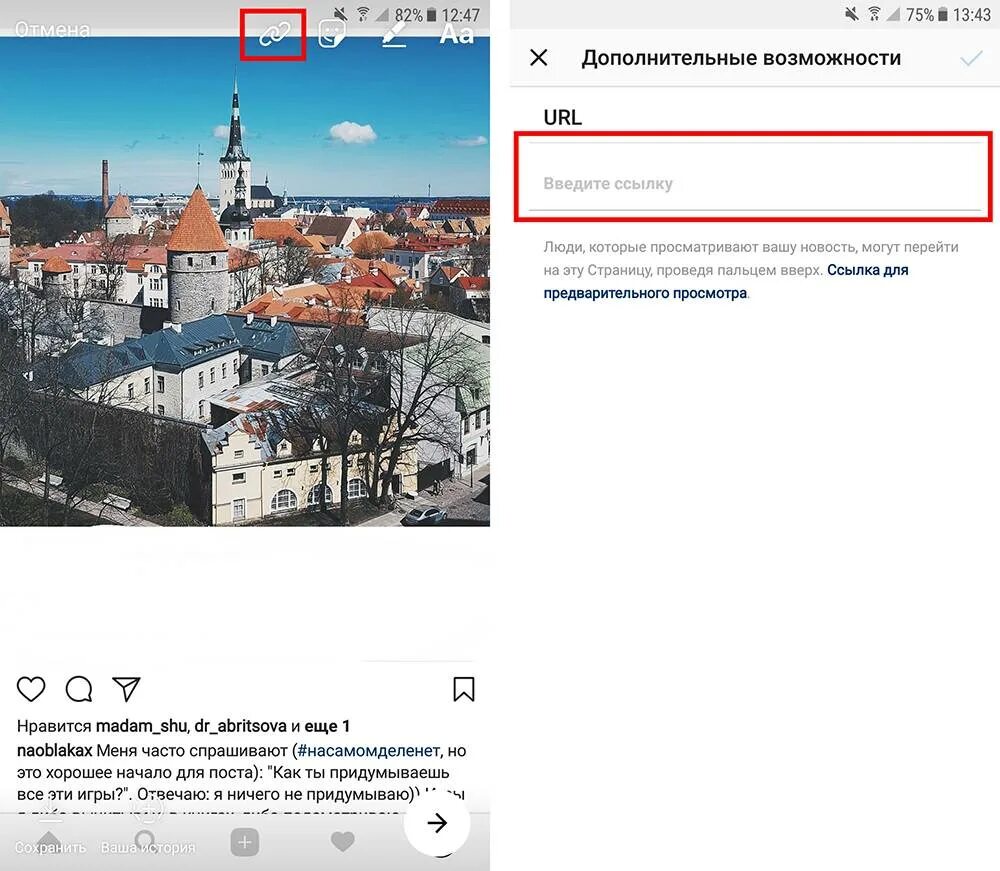Close Дополнительные возможности with X icon
The image size is (1000, 871).
pos(539,57)
